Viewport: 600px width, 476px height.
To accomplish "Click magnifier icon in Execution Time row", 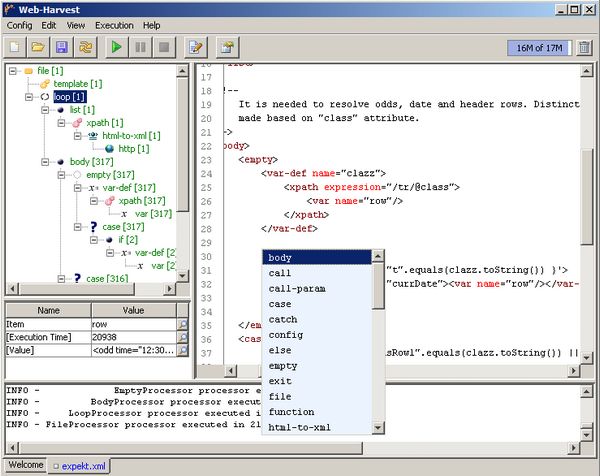I will pos(183,337).
